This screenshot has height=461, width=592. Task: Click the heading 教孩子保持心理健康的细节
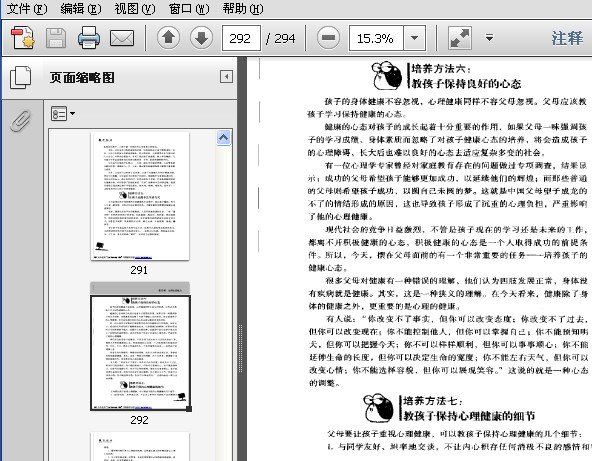click(x=469, y=416)
